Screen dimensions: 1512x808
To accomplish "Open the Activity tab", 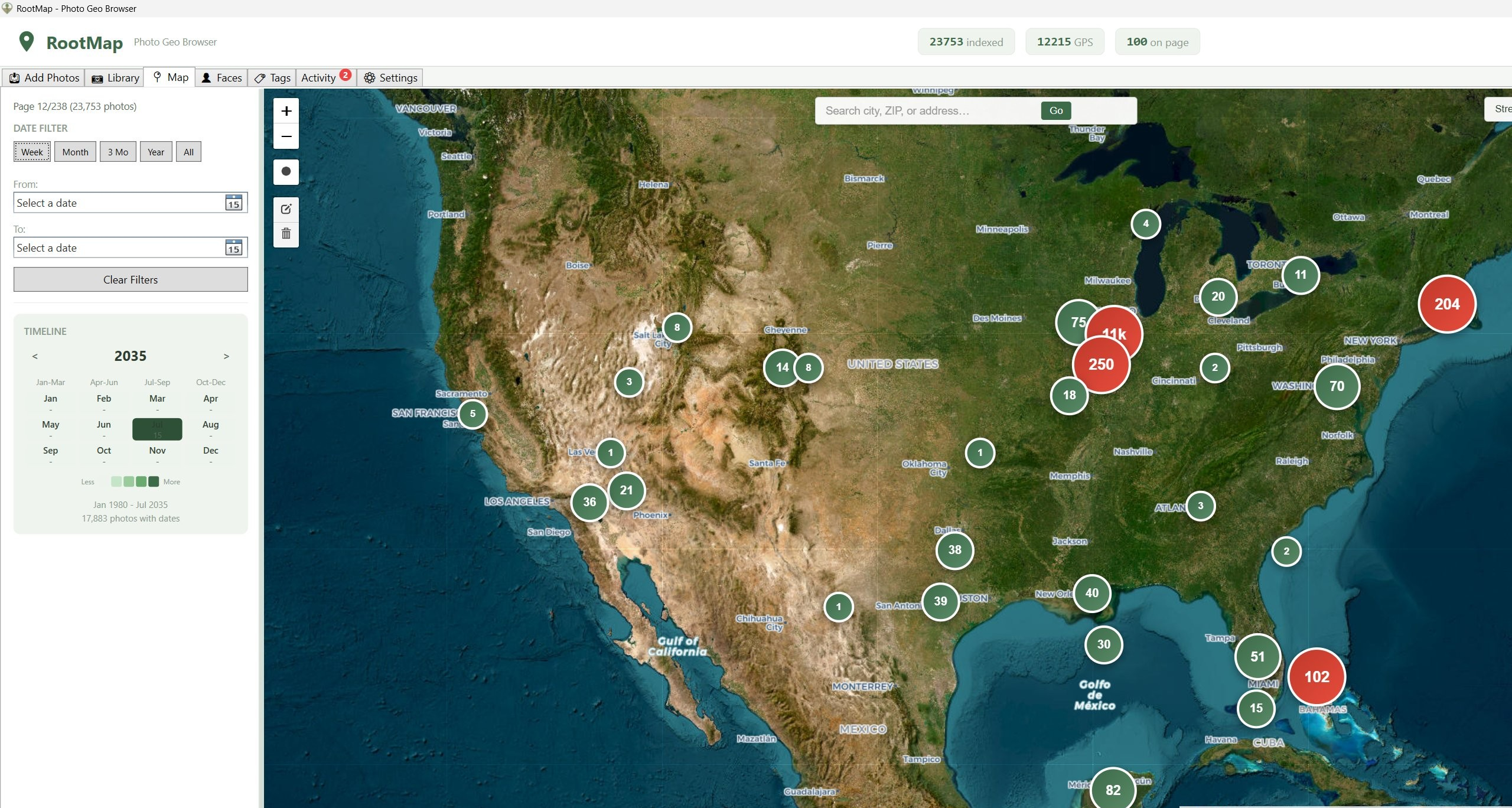I will (326, 77).
